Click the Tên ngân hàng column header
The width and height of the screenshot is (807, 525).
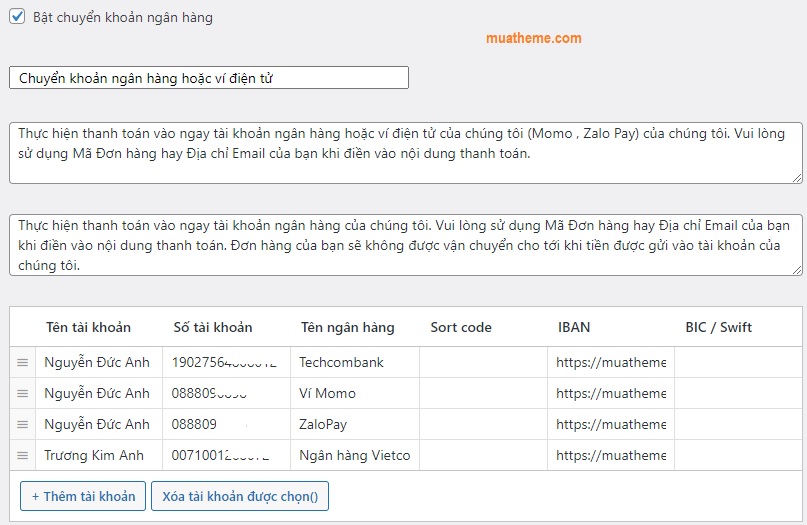347,327
